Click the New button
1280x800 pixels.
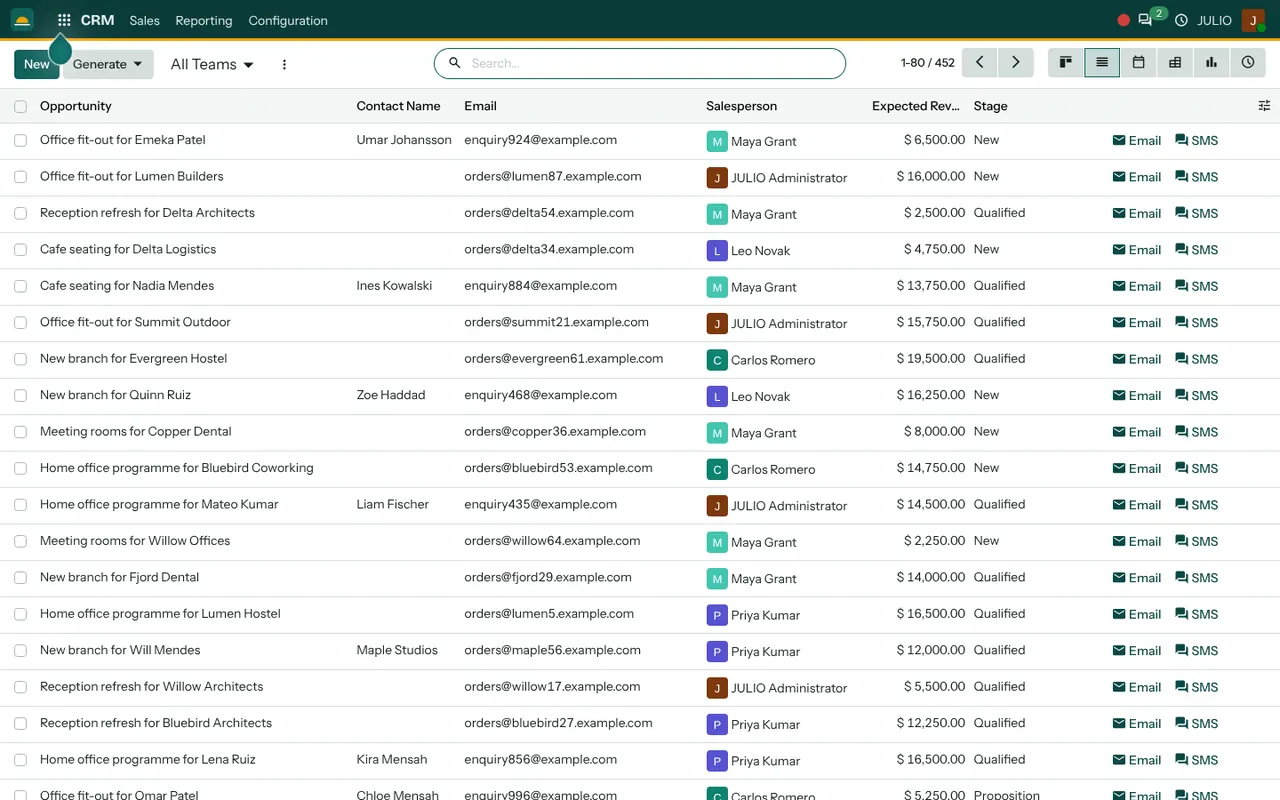click(x=37, y=64)
